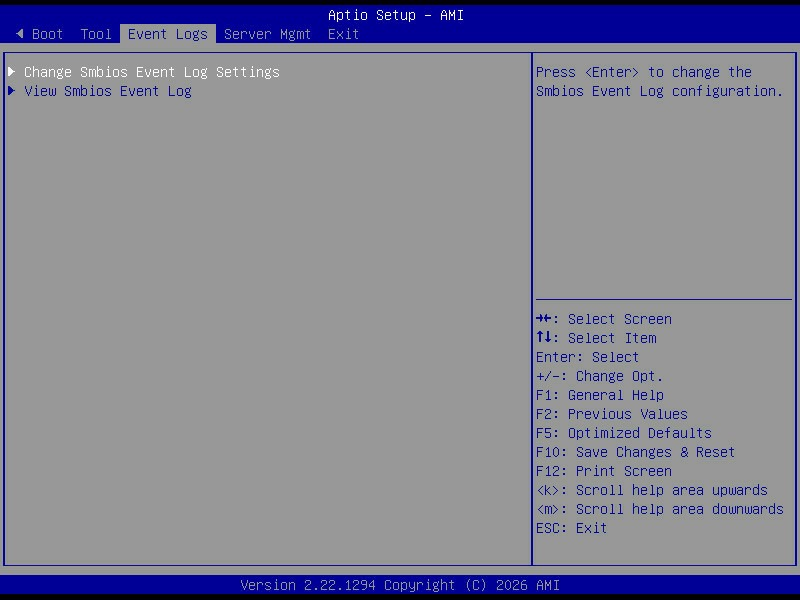Viewport: 800px width, 600px height.
Task: Click the up-down arrows Select Item icon
Action: click(543, 337)
